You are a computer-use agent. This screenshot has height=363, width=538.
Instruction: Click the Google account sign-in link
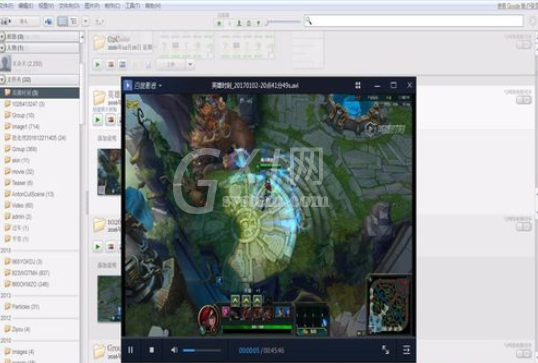[x=517, y=5]
